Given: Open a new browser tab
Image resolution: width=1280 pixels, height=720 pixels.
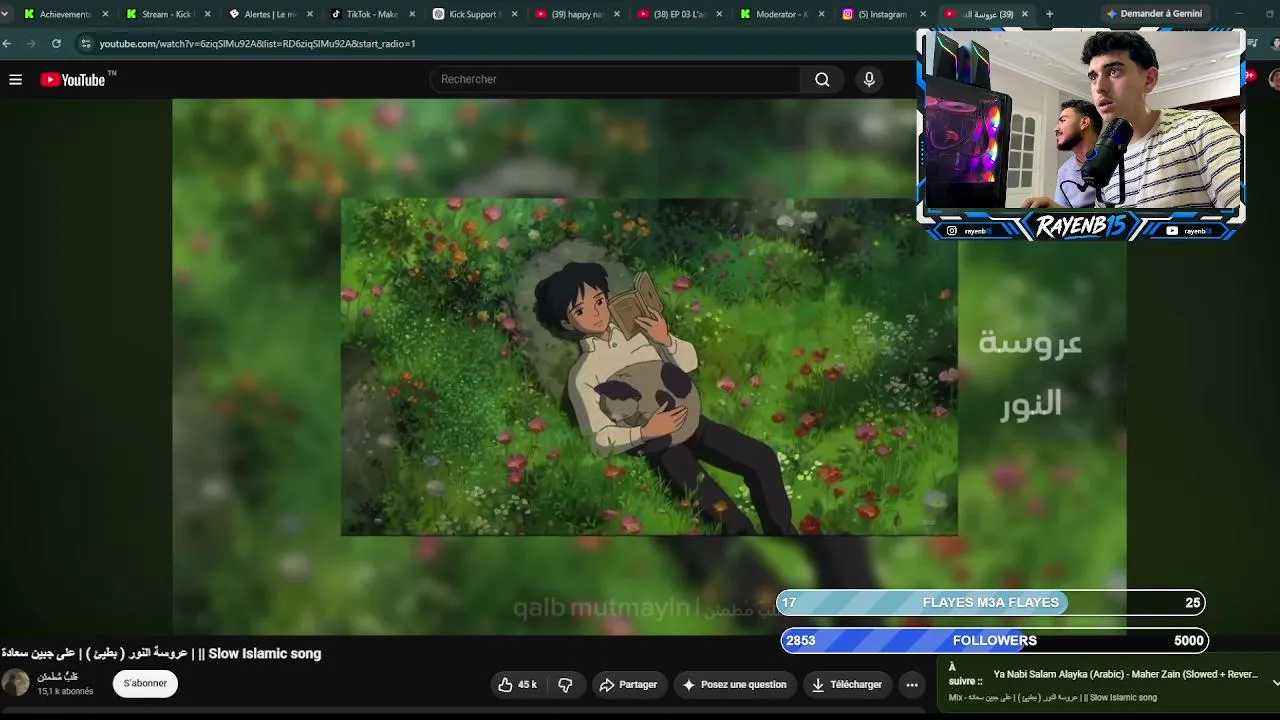Looking at the screenshot, I should (1049, 14).
